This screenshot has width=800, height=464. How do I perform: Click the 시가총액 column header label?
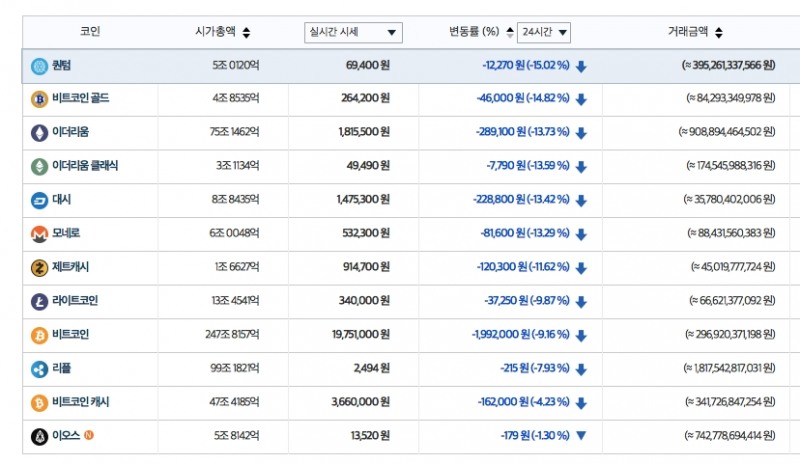[x=215, y=32]
